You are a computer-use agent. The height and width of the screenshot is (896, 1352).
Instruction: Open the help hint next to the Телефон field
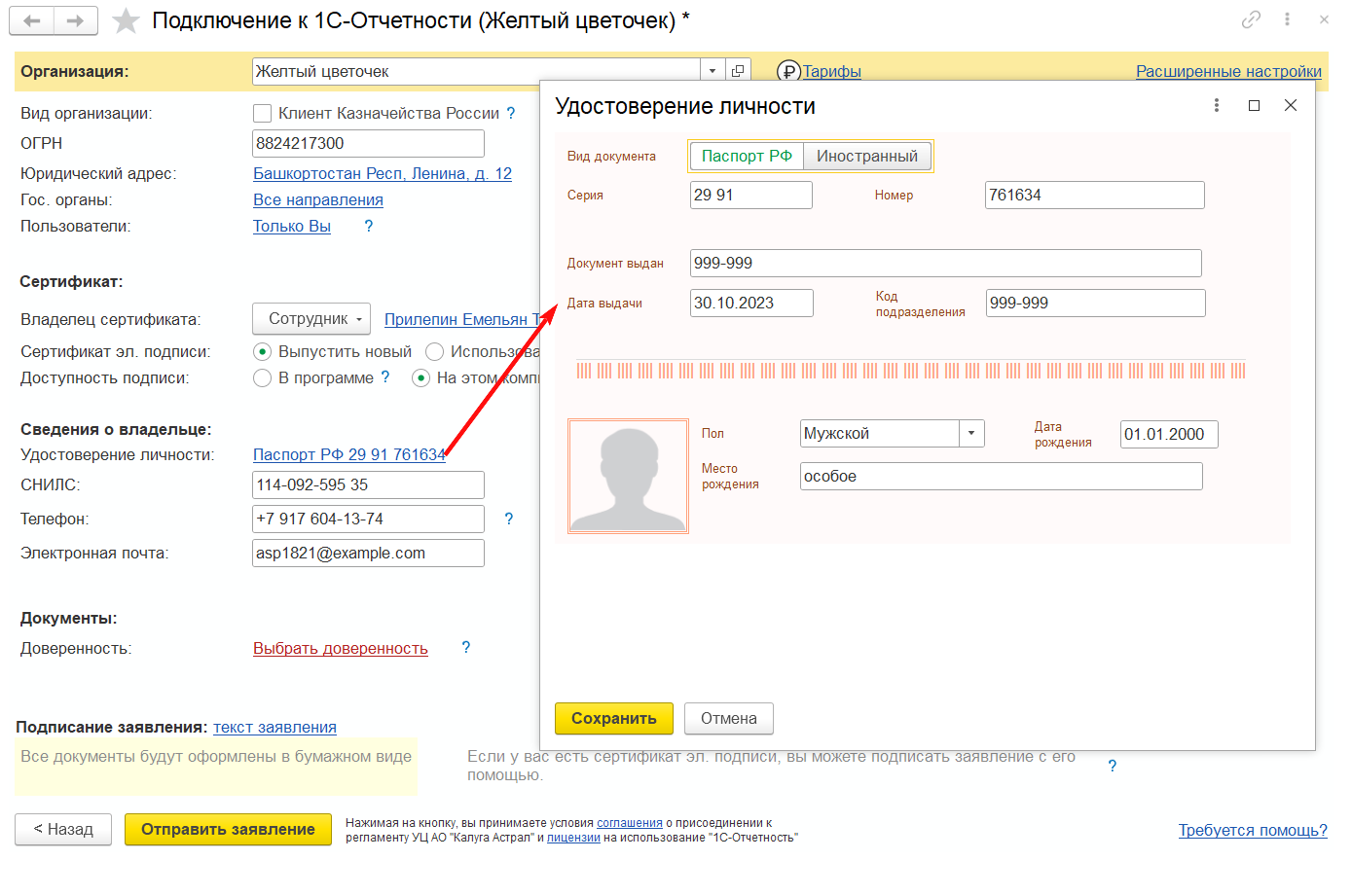point(508,519)
